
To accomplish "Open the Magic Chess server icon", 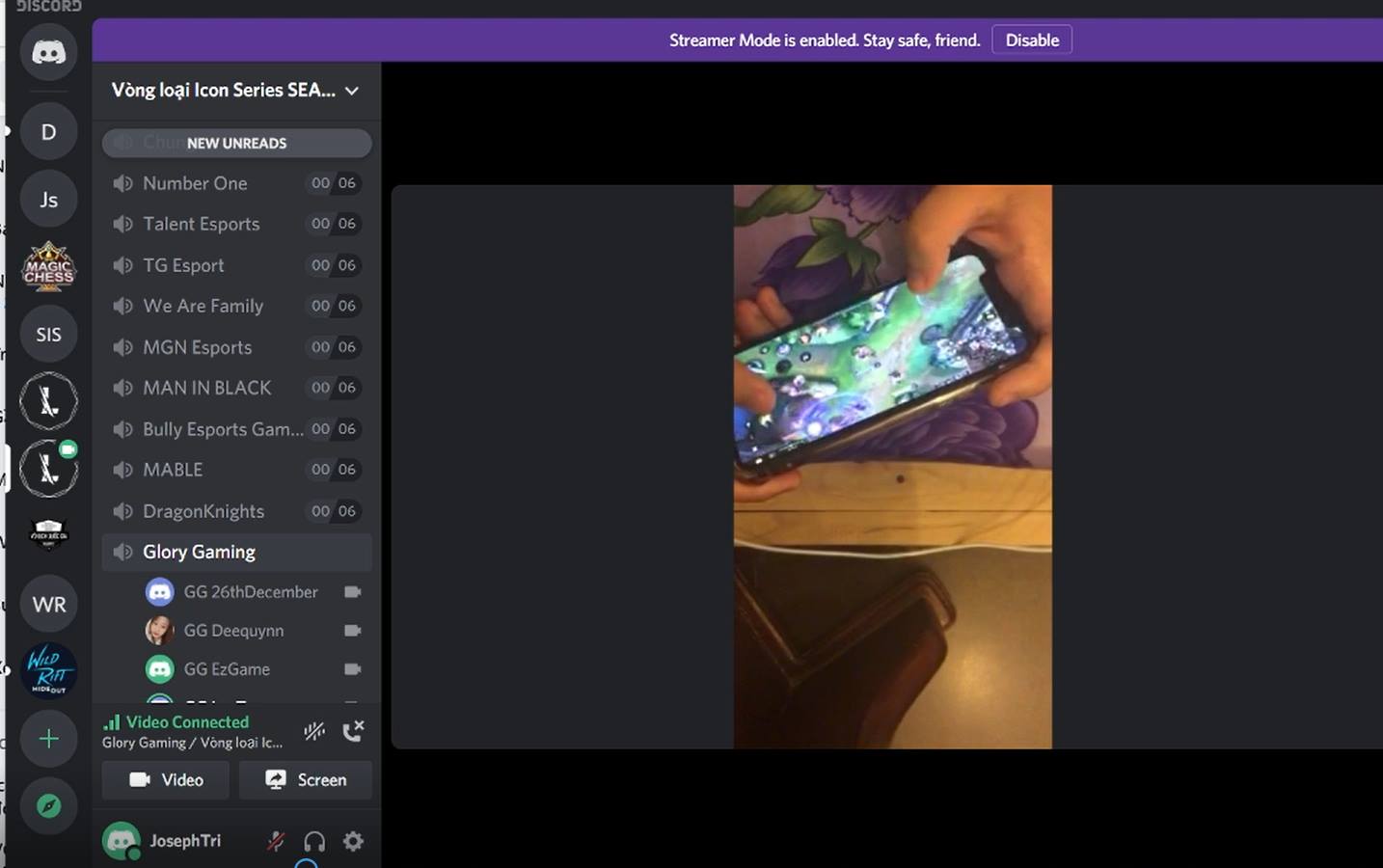I will coord(48,267).
